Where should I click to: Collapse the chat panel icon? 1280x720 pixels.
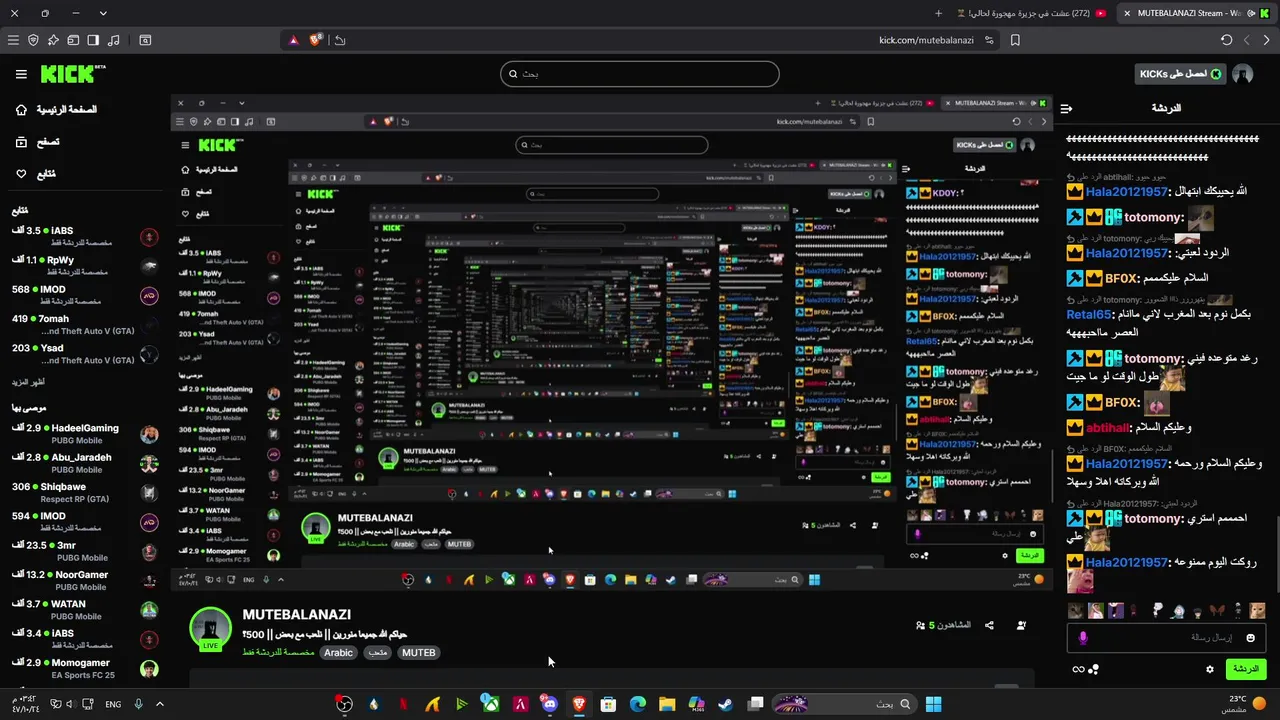[x=1066, y=108]
